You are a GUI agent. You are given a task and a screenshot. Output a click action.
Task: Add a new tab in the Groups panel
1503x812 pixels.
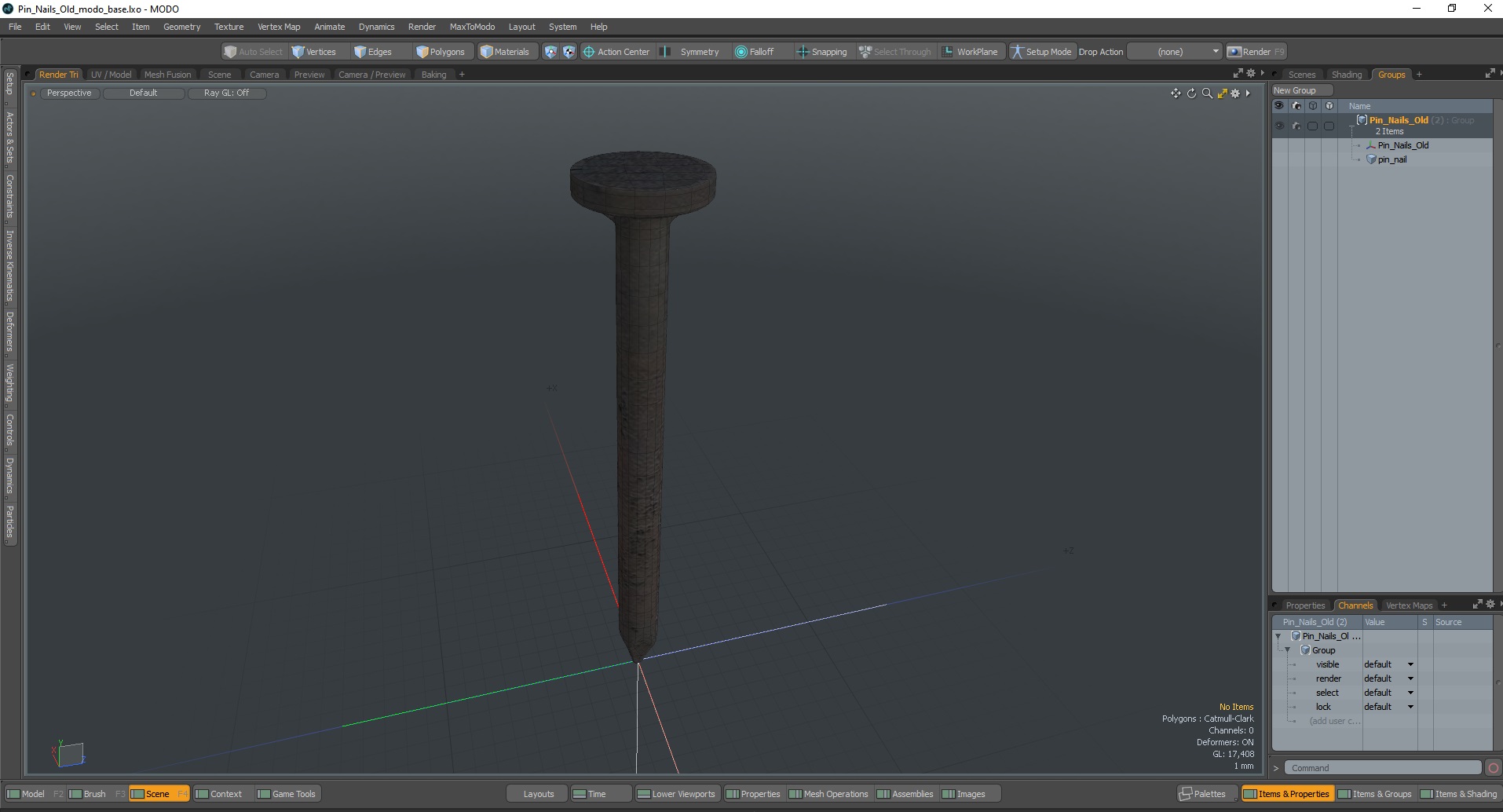click(1419, 75)
